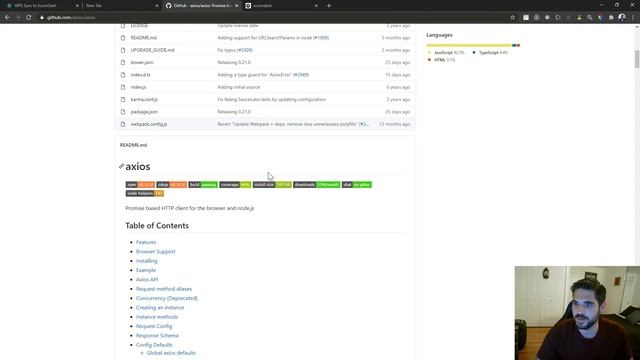Click the file icon beside README.md
Image resolution: width=640 pixels, height=360 pixels.
123,38
